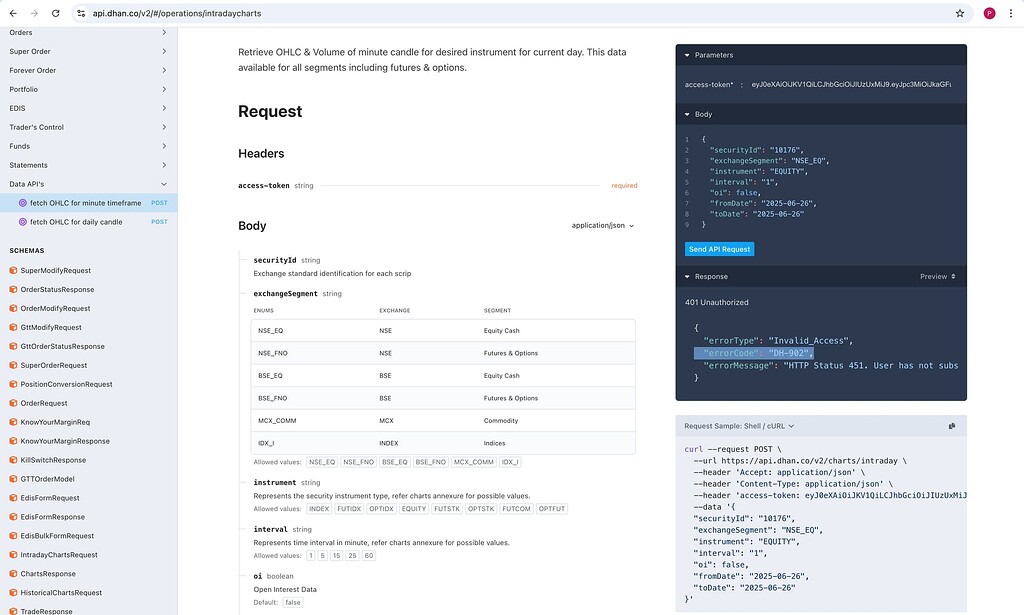The image size is (1024, 615).
Task: Click the GttModifyRequest schema icon
Action: pyautogui.click(x=13, y=327)
